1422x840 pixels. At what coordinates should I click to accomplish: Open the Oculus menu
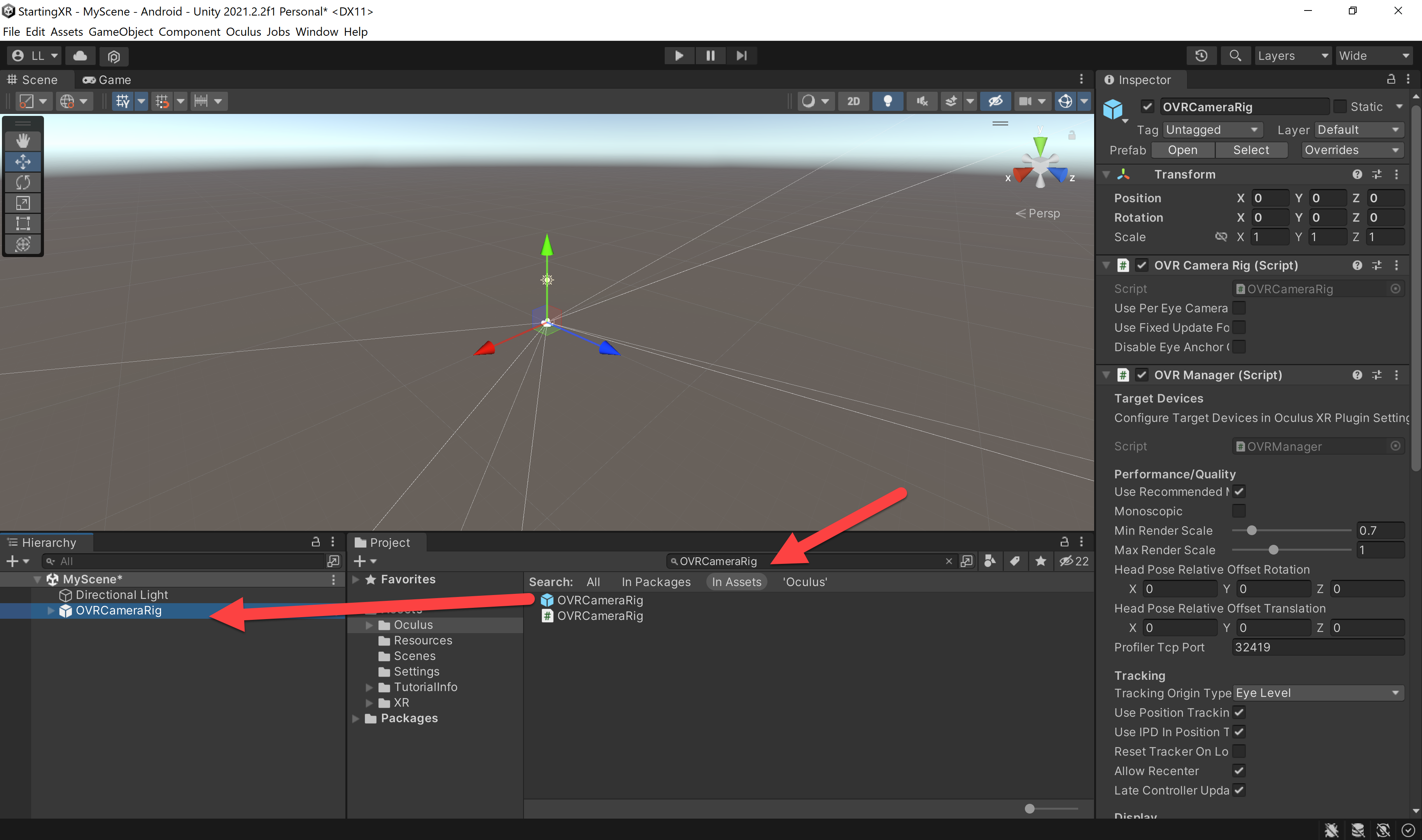click(243, 32)
